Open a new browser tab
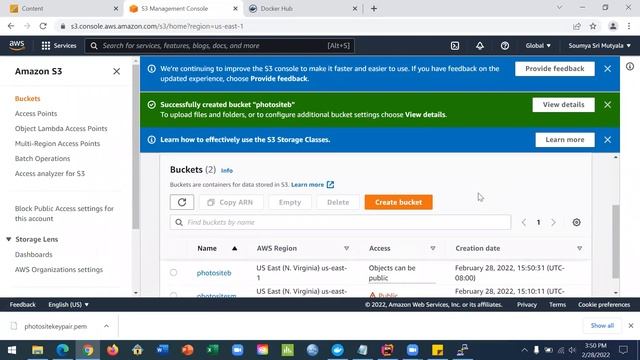640x360 pixels. click(x=374, y=9)
